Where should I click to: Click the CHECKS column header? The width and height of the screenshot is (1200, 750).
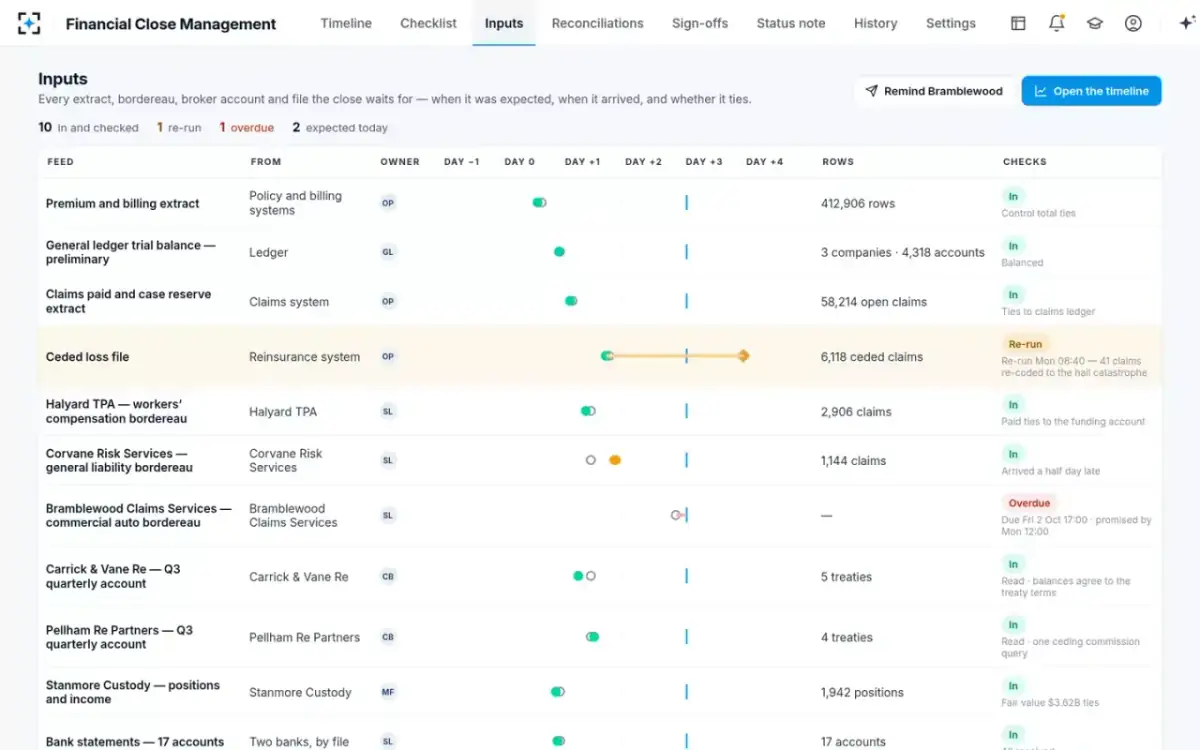tap(1025, 162)
